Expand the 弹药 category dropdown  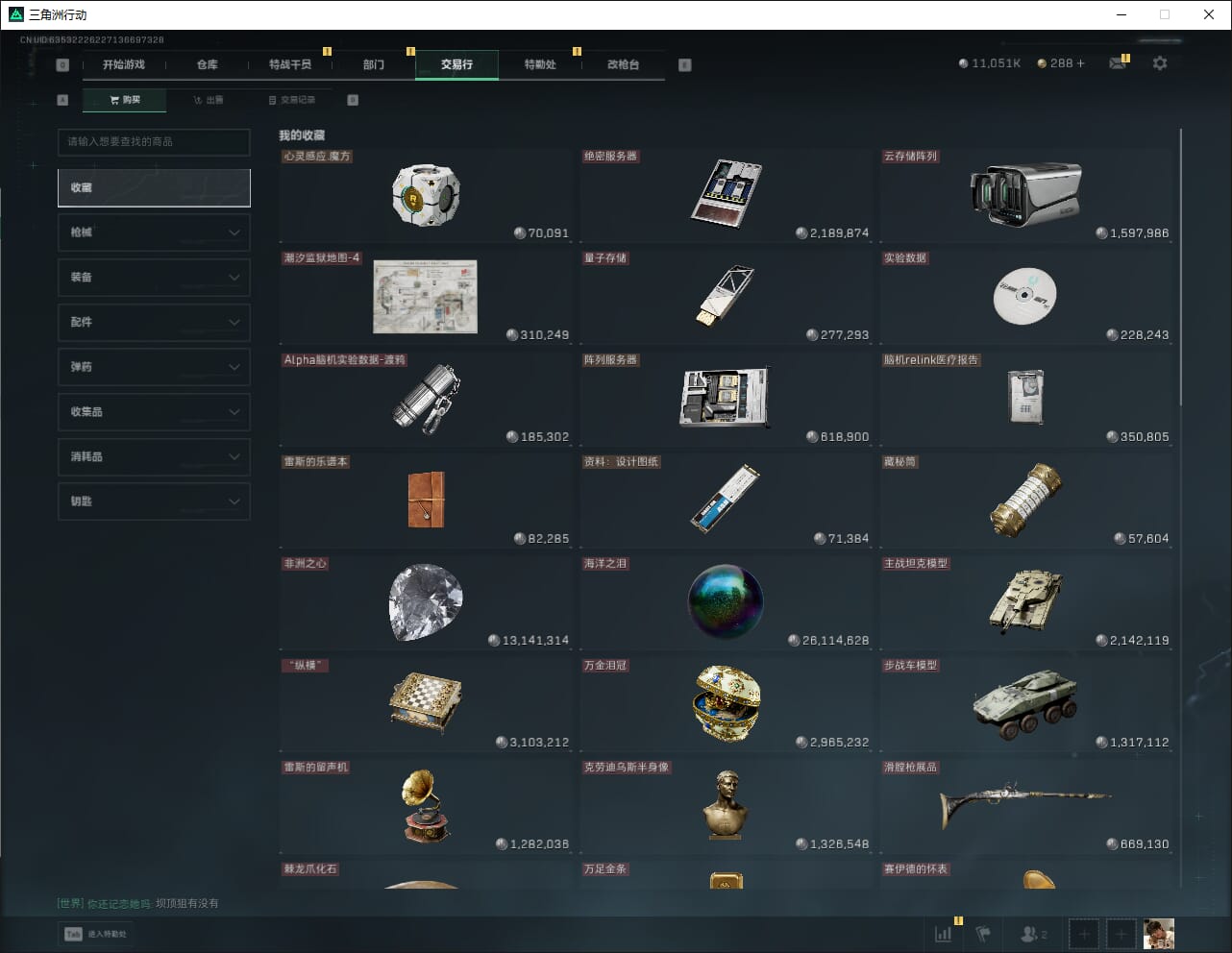154,367
